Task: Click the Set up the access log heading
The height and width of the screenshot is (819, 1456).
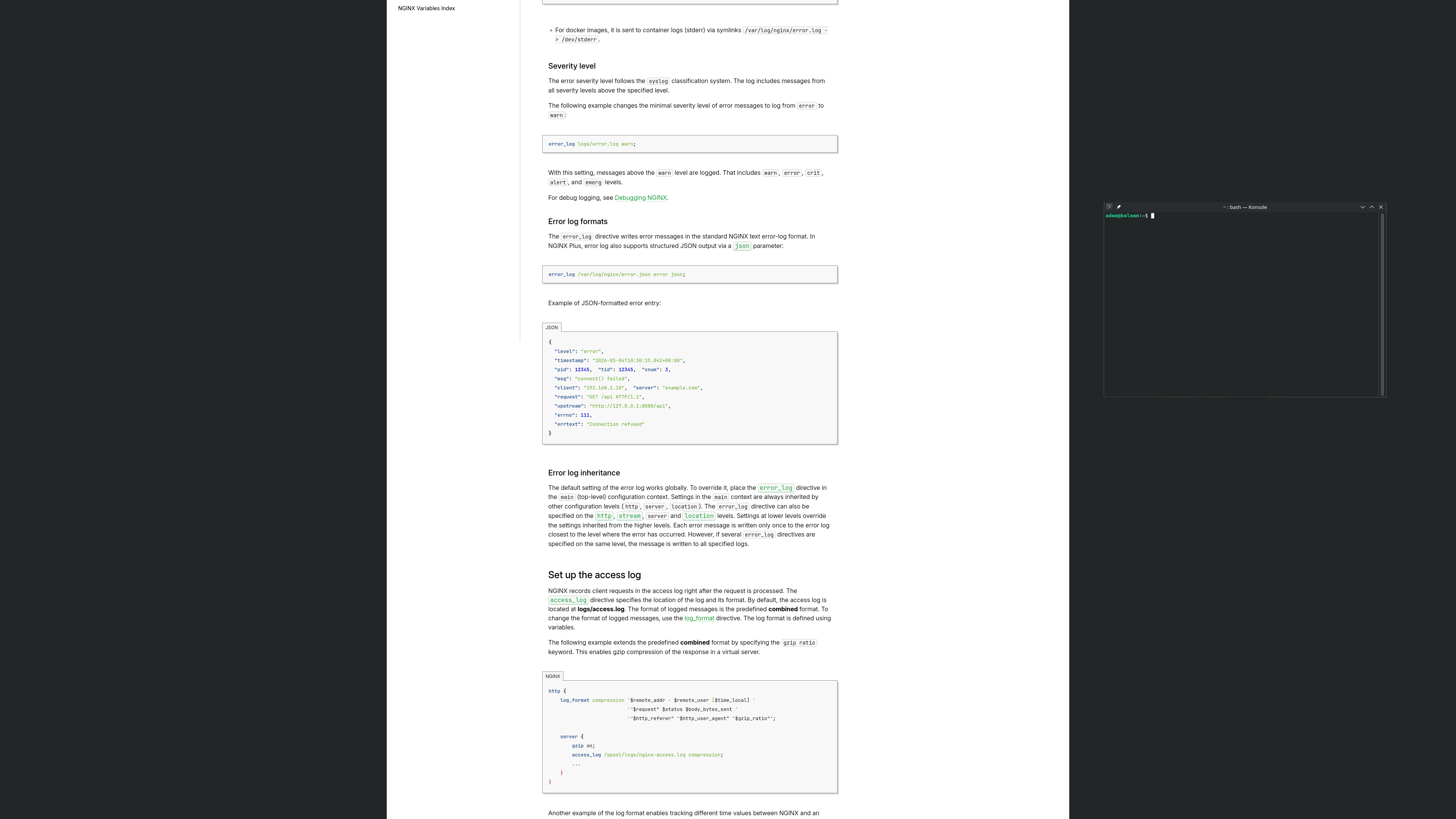Action: point(594,575)
